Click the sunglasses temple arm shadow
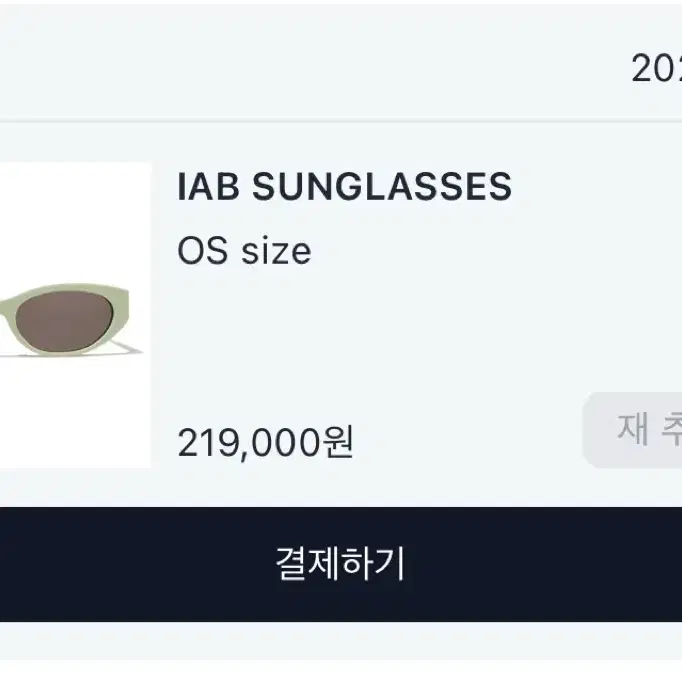 [x=127, y=348]
